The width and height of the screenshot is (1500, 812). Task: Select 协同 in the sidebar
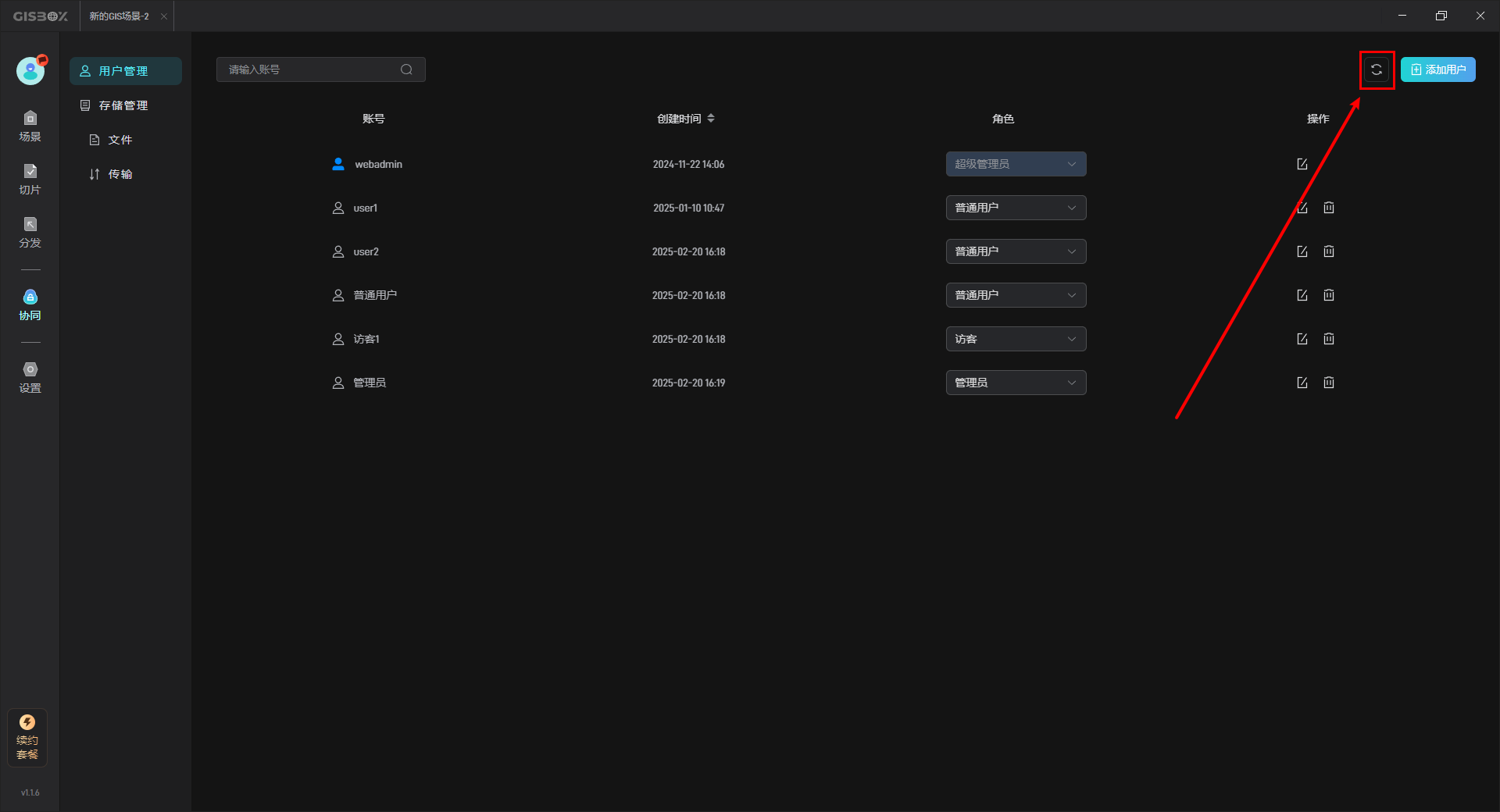(x=30, y=305)
